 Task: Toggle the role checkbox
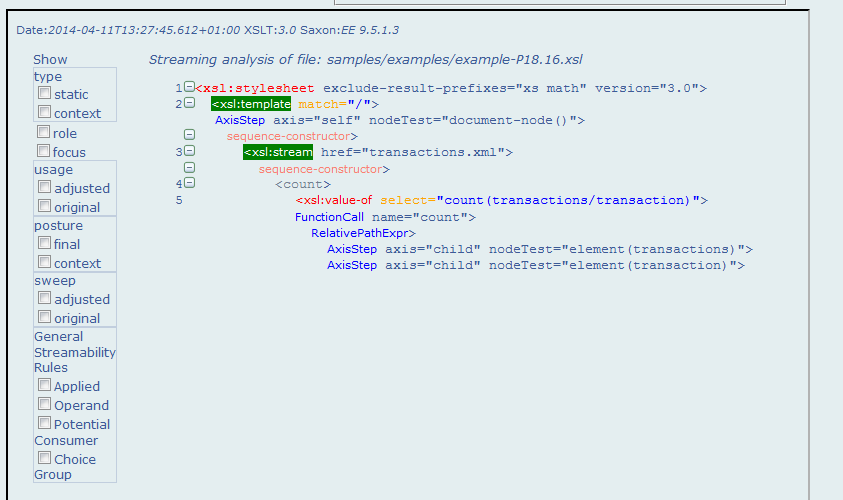[x=44, y=132]
